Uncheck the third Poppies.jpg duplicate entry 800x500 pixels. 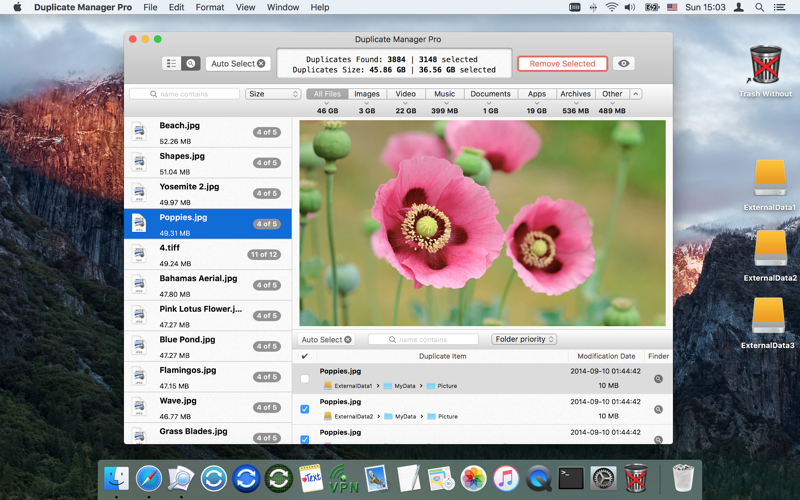(x=305, y=438)
